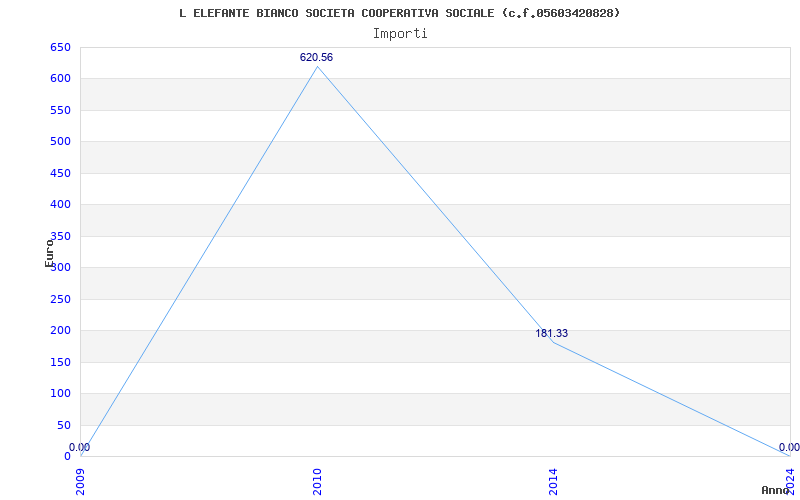Click the 50 y-axis tick label
The width and height of the screenshot is (800, 500).
(64, 425)
